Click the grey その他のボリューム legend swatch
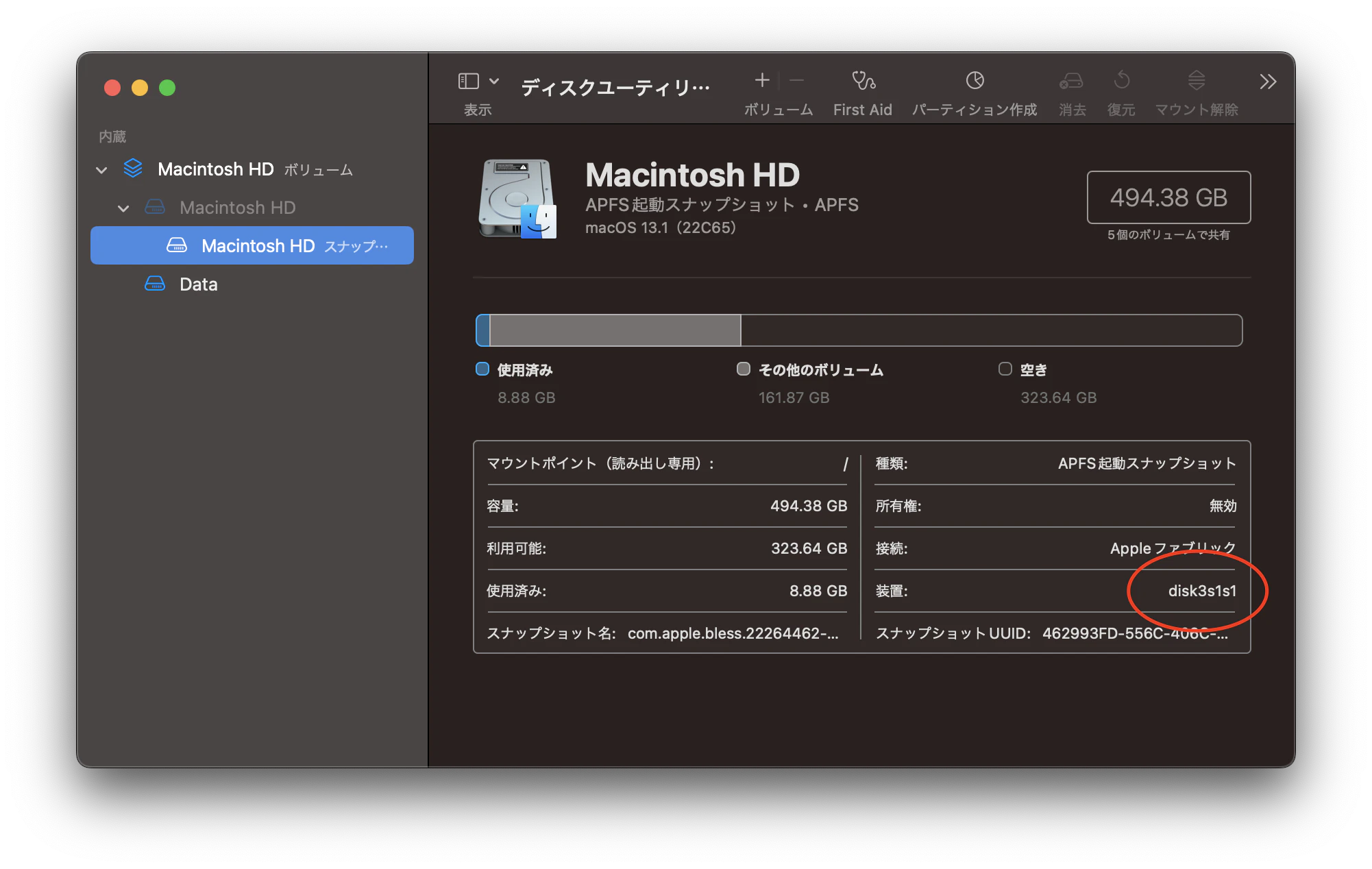1372x869 pixels. [744, 369]
